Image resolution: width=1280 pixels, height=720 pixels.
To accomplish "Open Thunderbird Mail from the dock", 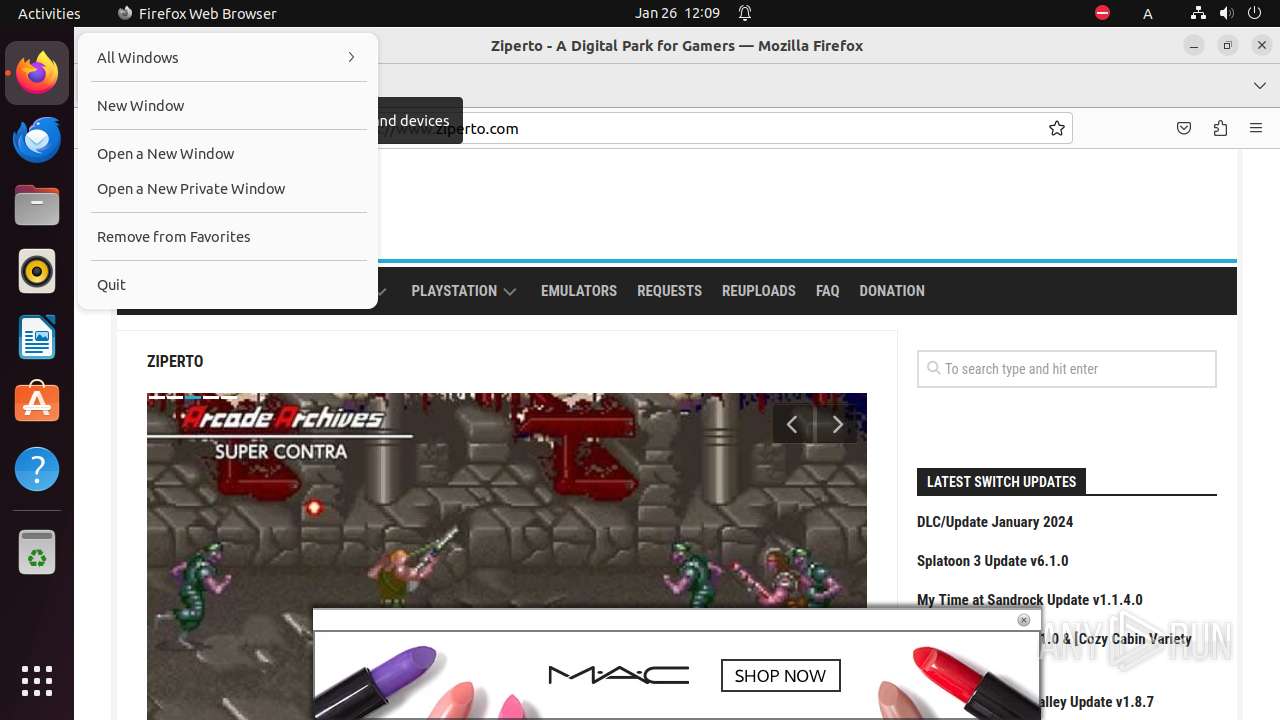I will coord(37,139).
